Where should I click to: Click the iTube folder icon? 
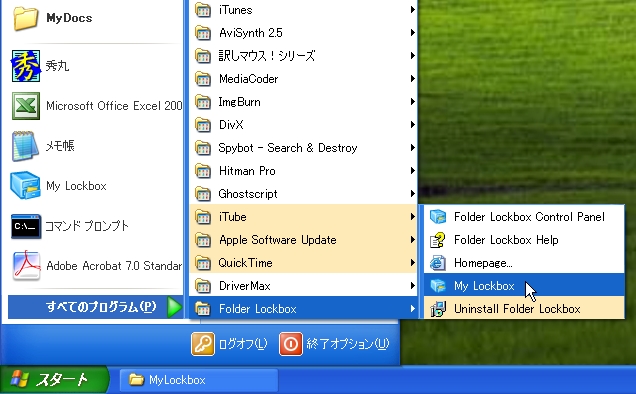[x=203, y=217]
